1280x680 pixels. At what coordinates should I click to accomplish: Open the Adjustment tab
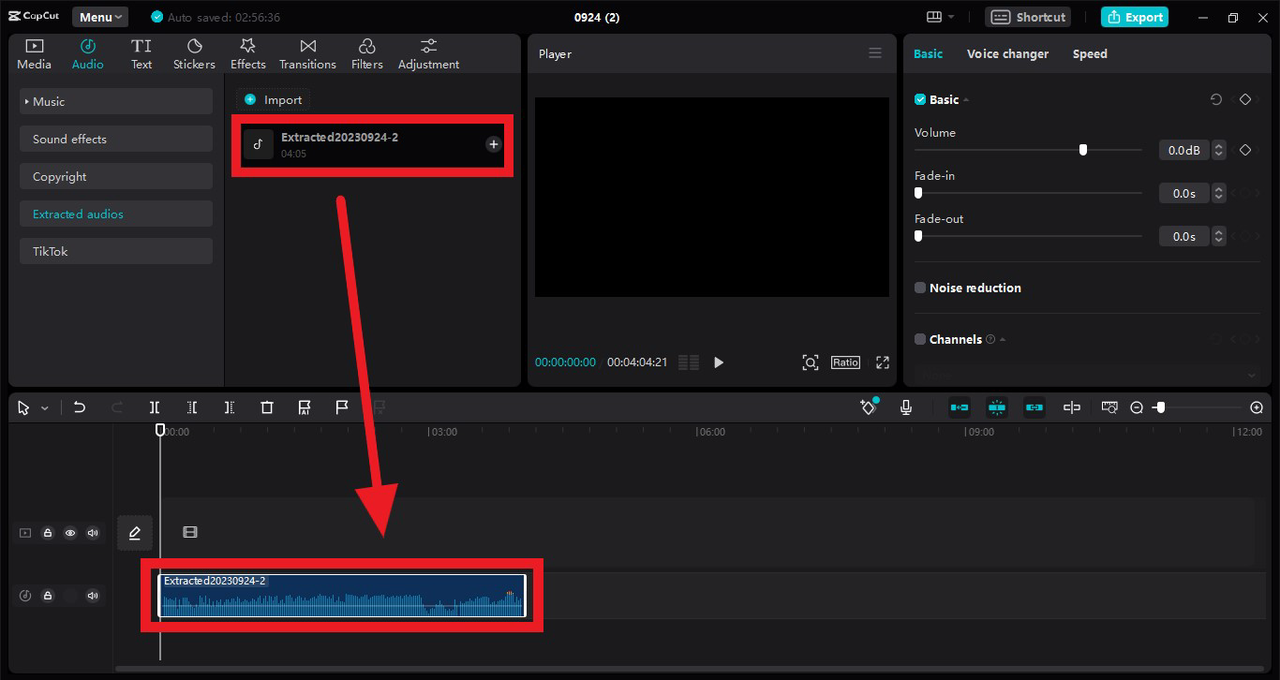[x=429, y=54]
